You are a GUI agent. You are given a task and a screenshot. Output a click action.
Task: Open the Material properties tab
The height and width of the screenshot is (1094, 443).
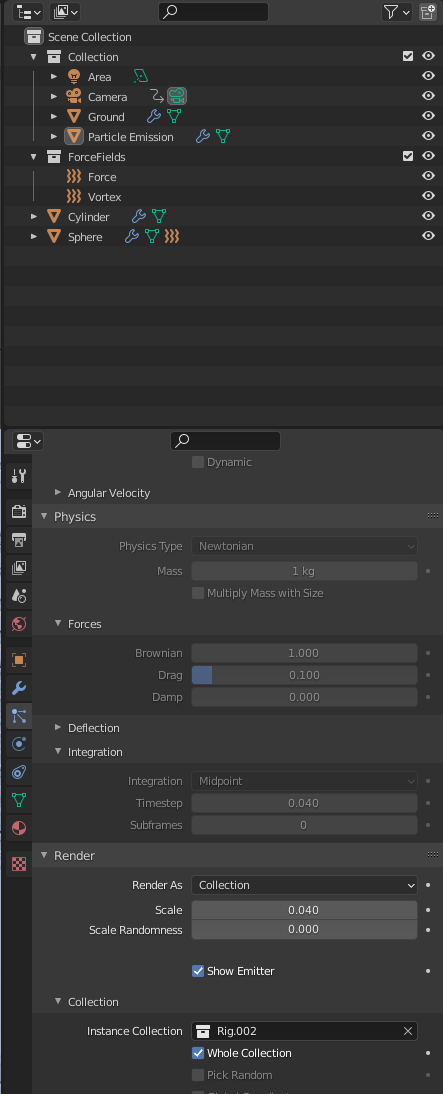click(19, 827)
